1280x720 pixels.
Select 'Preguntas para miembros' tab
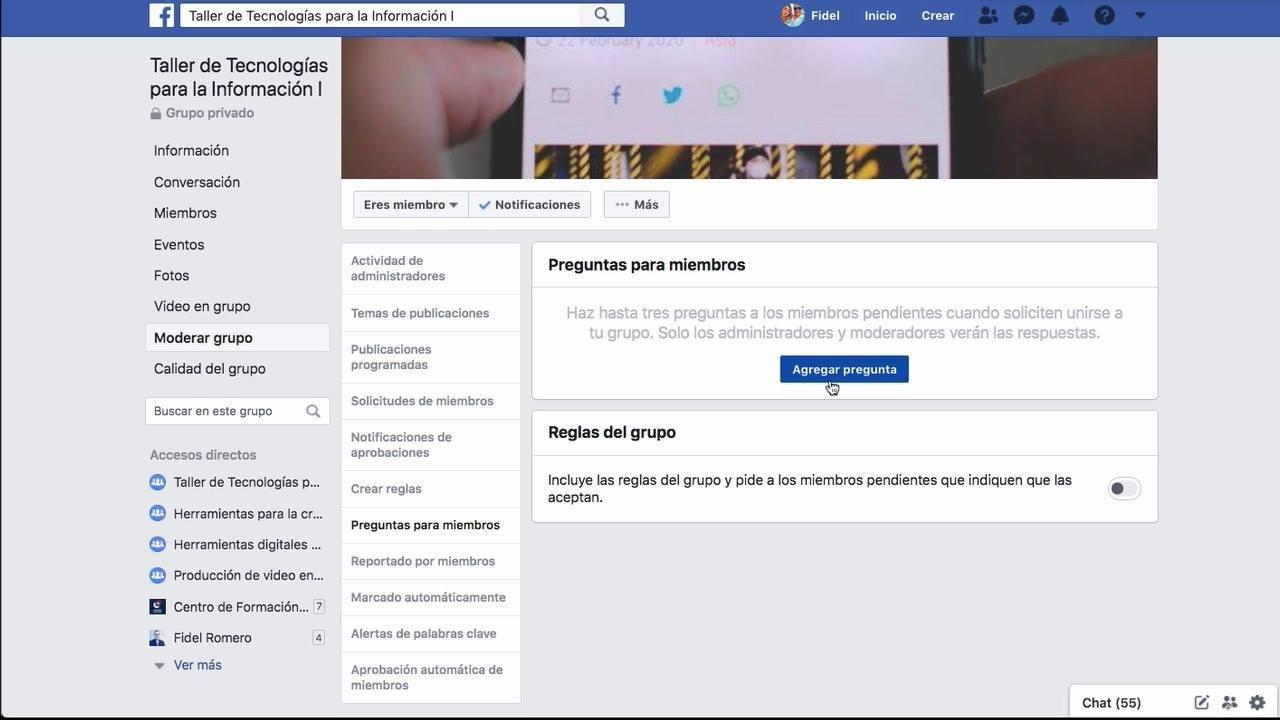(431, 525)
